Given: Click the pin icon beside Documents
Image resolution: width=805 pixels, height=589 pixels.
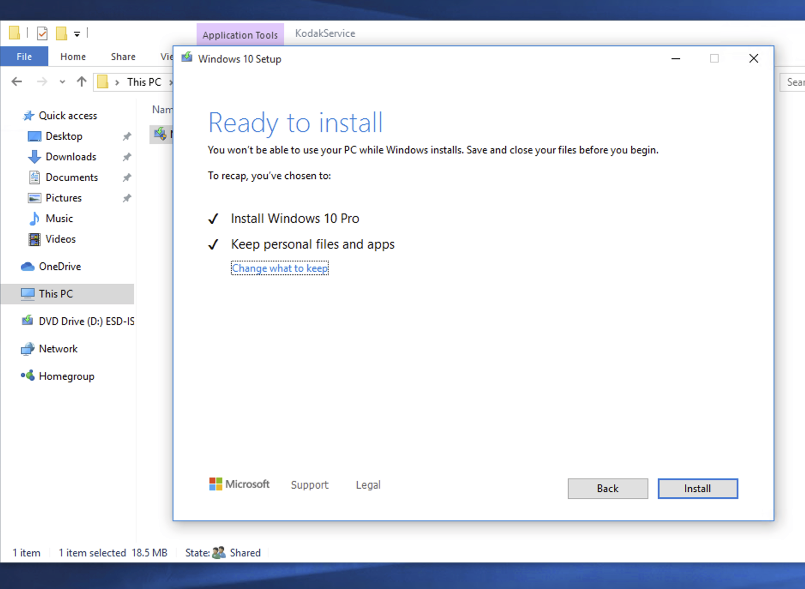Looking at the screenshot, I should click(x=127, y=177).
